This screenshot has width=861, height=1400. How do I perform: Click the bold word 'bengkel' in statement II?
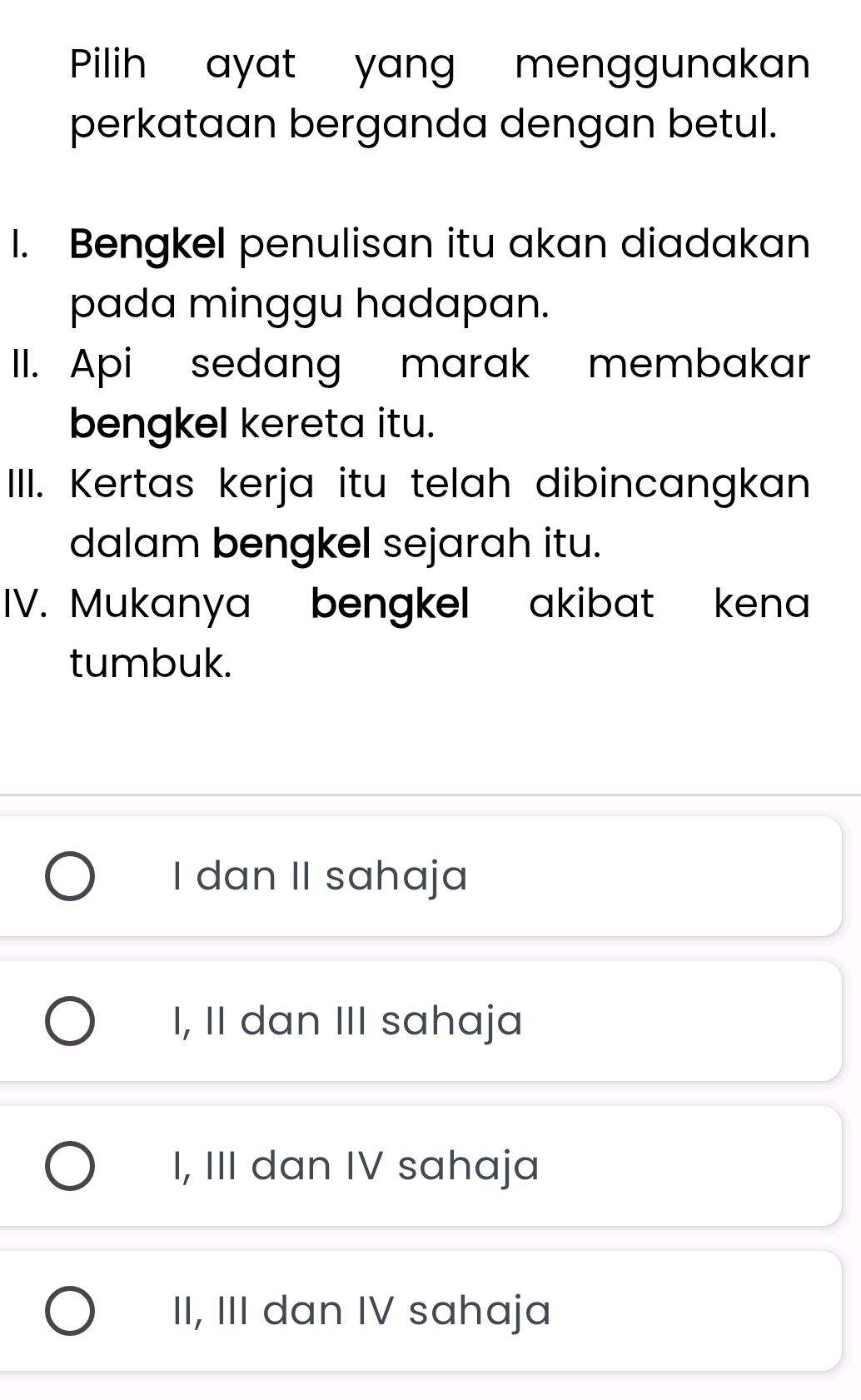[x=150, y=423]
